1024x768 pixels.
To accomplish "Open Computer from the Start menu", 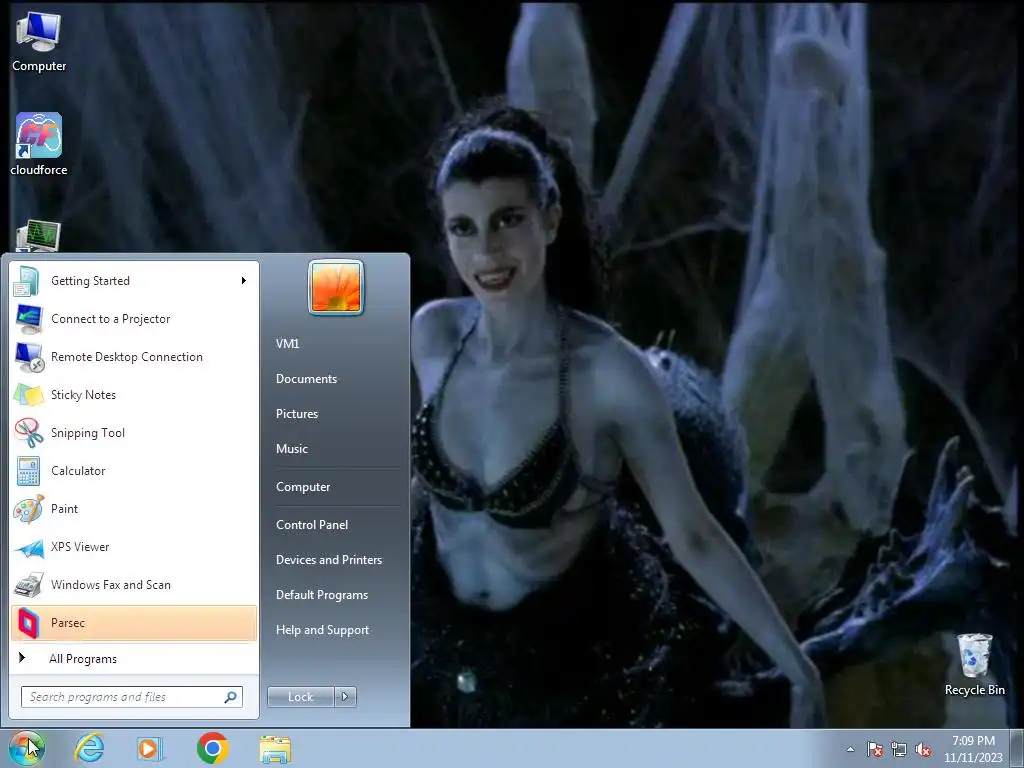I will click(303, 487).
